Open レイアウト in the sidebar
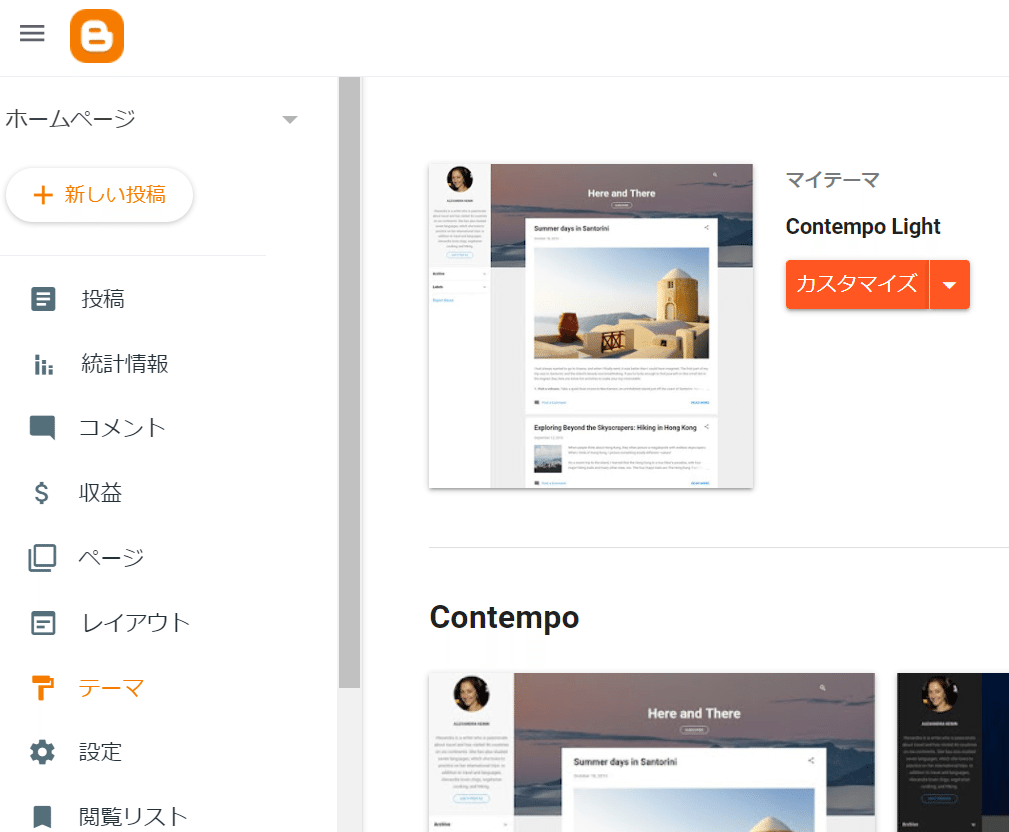Image resolution: width=1009 pixels, height=832 pixels. tap(136, 623)
